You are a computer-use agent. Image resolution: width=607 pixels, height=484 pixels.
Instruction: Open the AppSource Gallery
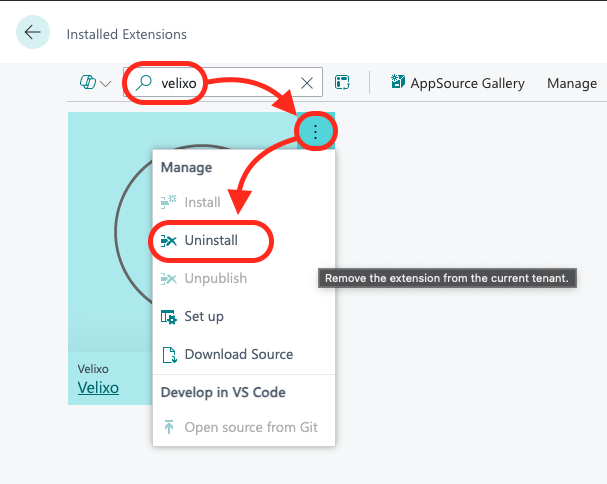pos(457,83)
